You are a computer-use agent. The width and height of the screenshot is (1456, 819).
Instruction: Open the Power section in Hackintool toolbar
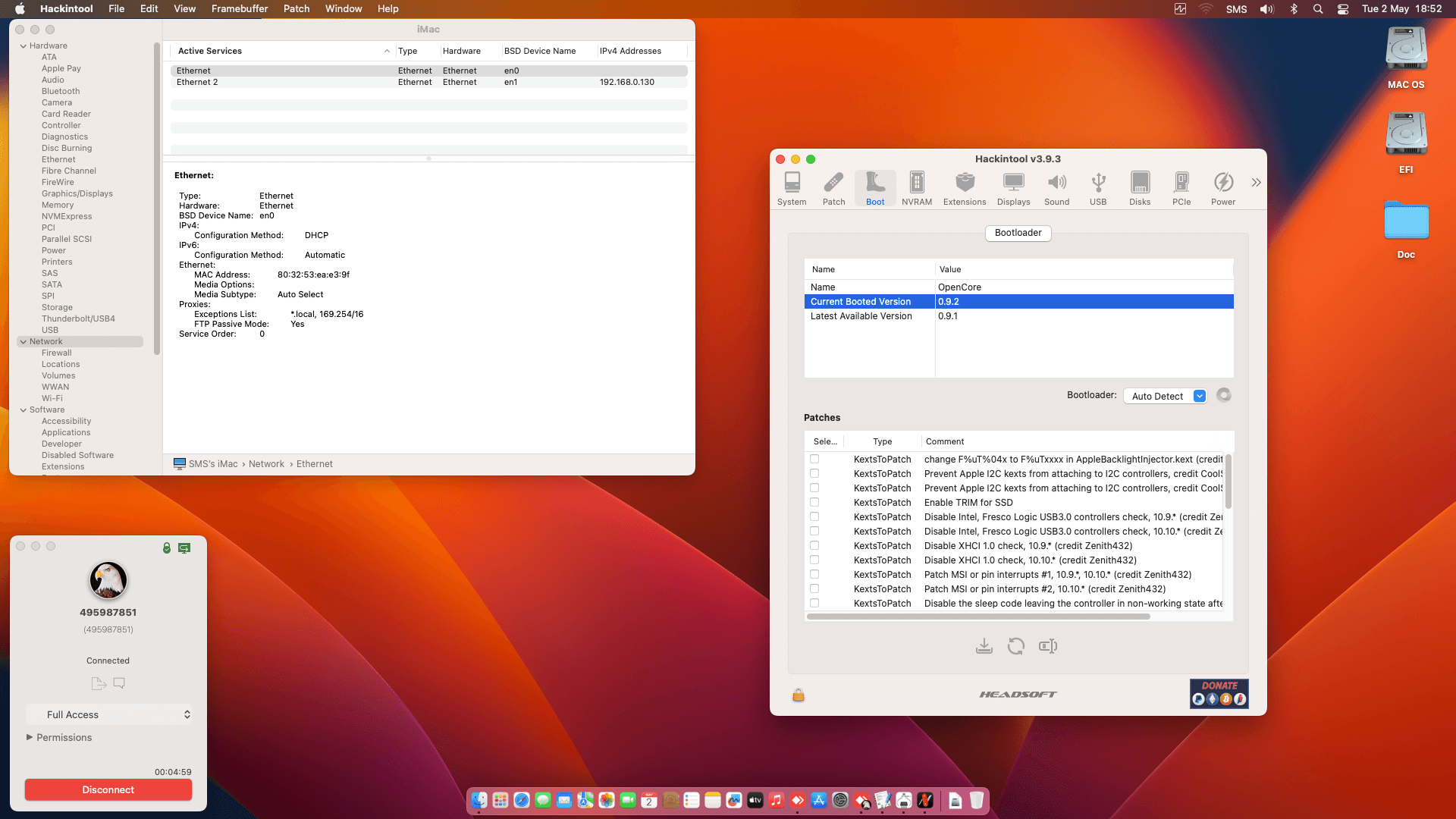pyautogui.click(x=1223, y=188)
